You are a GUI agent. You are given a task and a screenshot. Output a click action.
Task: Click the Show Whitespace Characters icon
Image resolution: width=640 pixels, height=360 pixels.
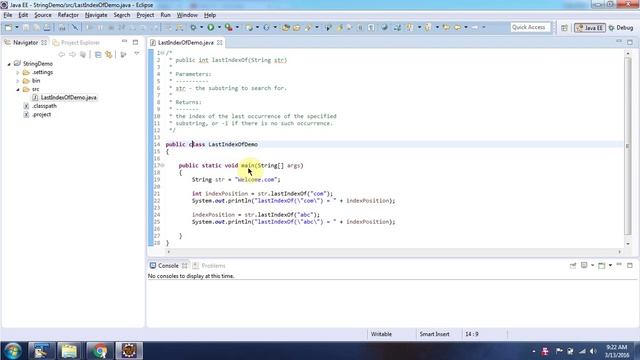click(x=371, y=27)
